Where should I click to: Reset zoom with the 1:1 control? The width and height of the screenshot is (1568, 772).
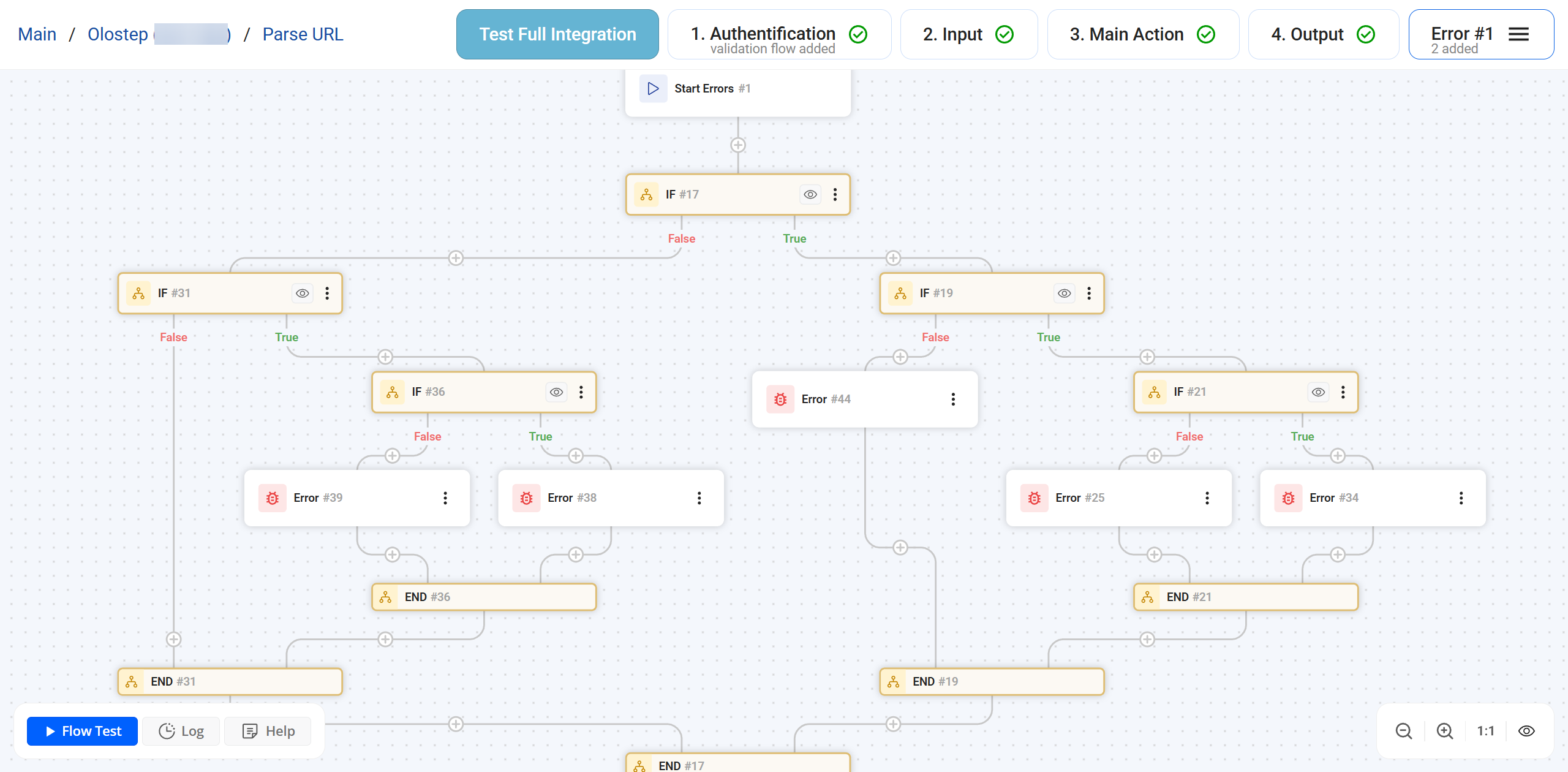(x=1485, y=731)
